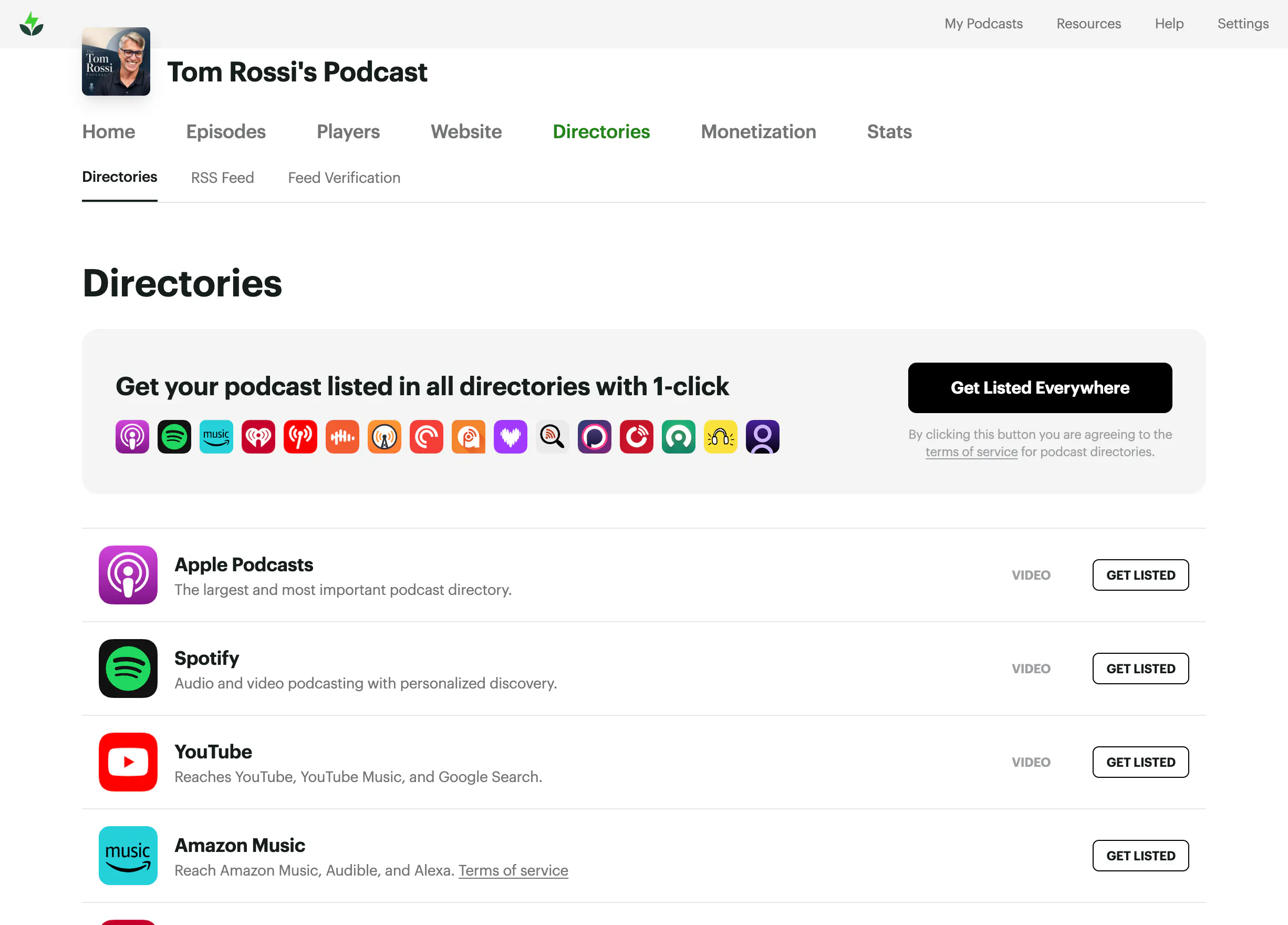
Task: Click the large Amazon Music list icon
Action: click(128, 856)
